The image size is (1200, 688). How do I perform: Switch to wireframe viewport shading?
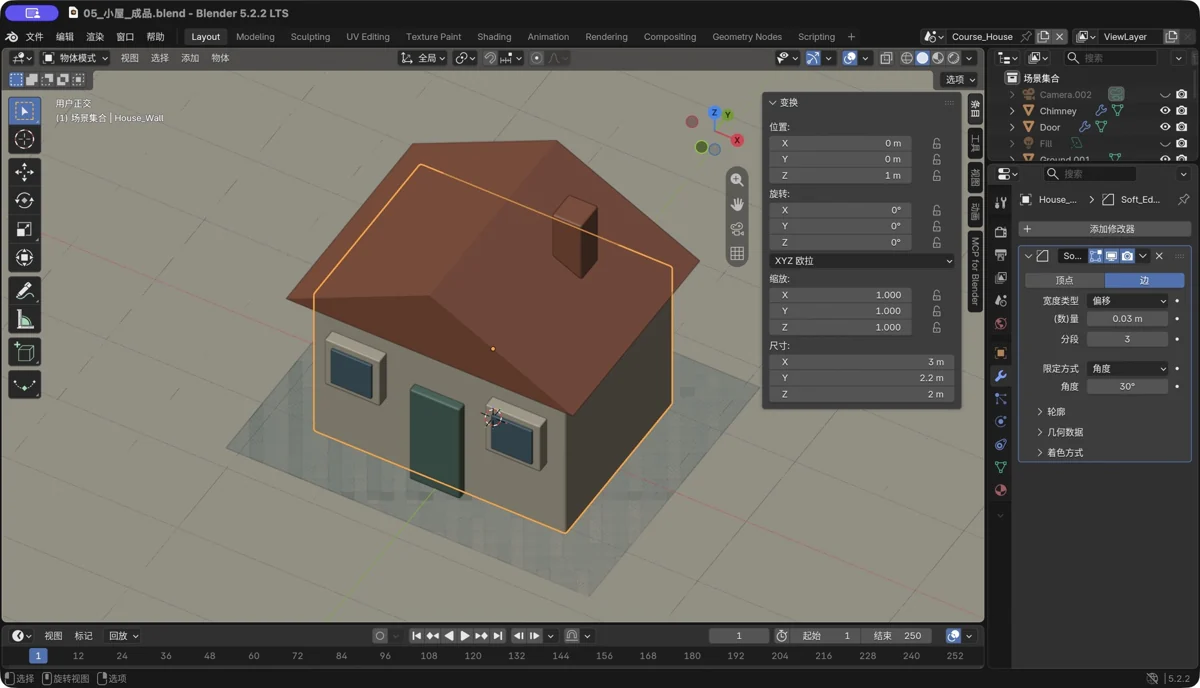click(907, 58)
